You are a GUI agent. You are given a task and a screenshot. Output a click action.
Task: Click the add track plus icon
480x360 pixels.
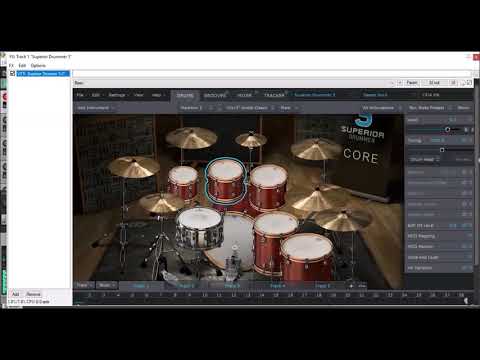tap(351, 286)
